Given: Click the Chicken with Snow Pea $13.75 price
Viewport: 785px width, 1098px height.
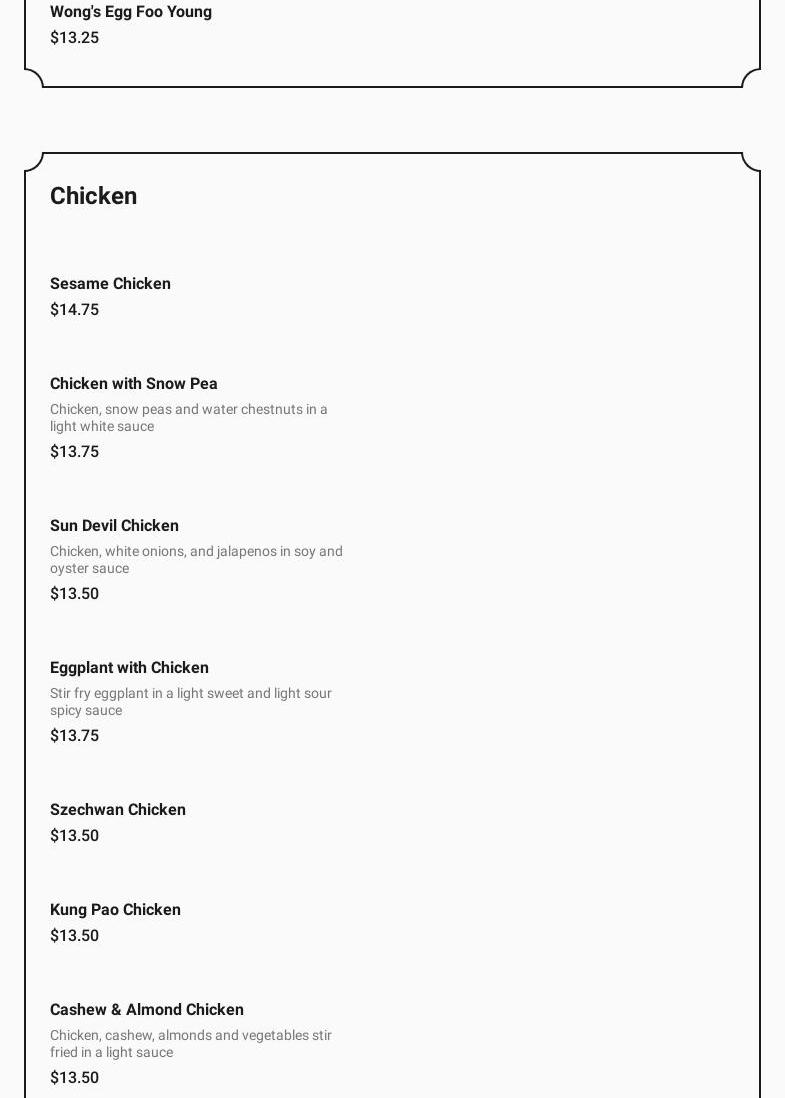Looking at the screenshot, I should click(x=74, y=452).
